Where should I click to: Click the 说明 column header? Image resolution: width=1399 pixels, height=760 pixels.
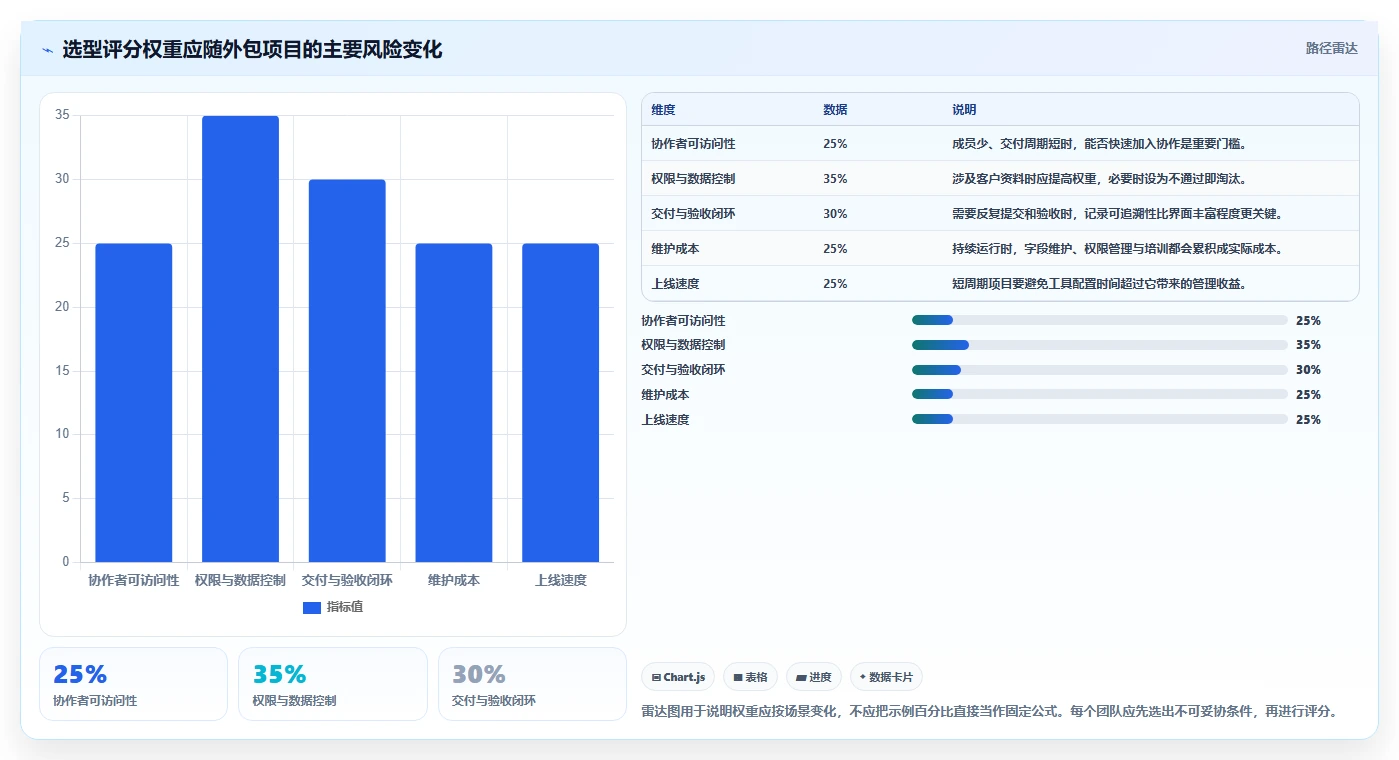click(x=964, y=110)
